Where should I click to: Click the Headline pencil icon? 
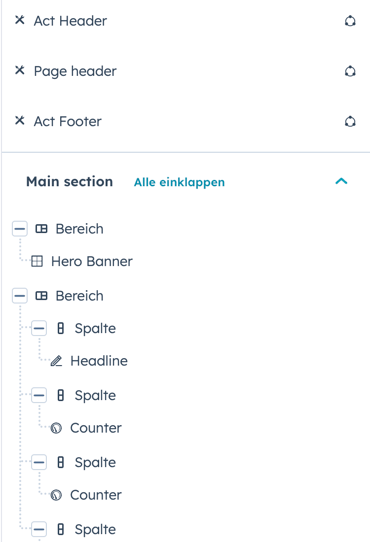(x=56, y=361)
